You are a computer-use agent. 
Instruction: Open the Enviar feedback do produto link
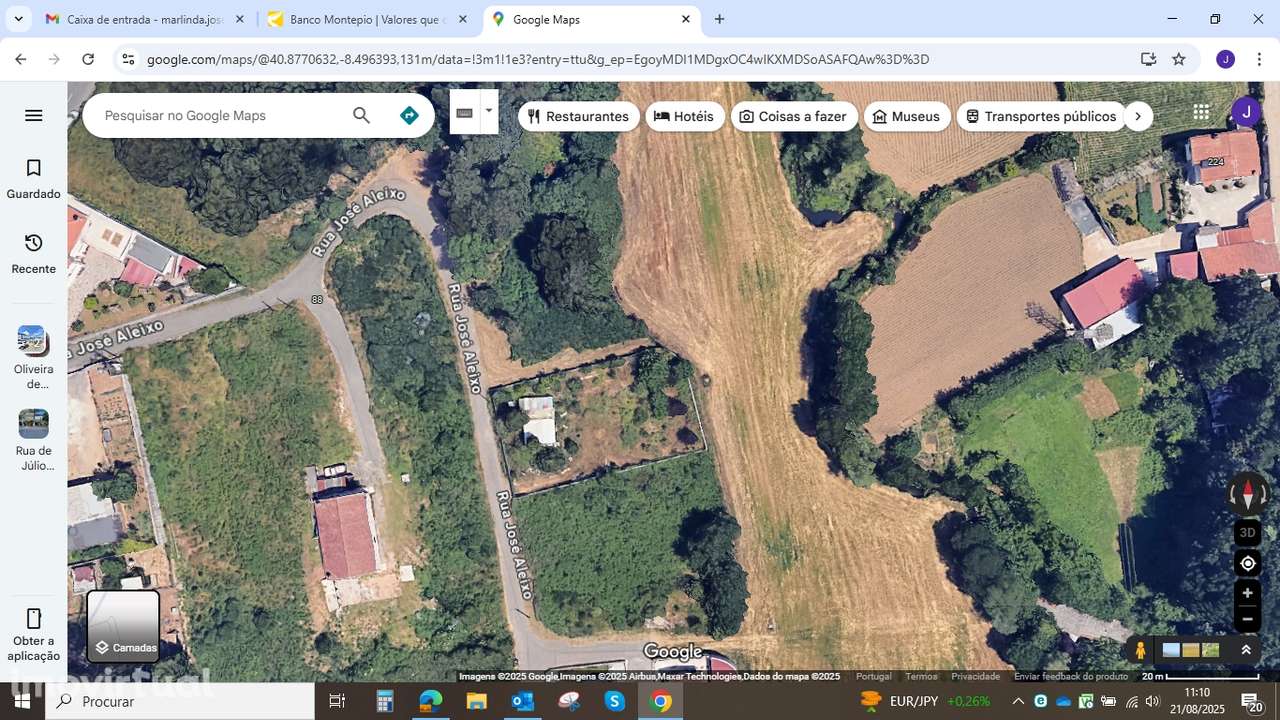tap(1070, 676)
